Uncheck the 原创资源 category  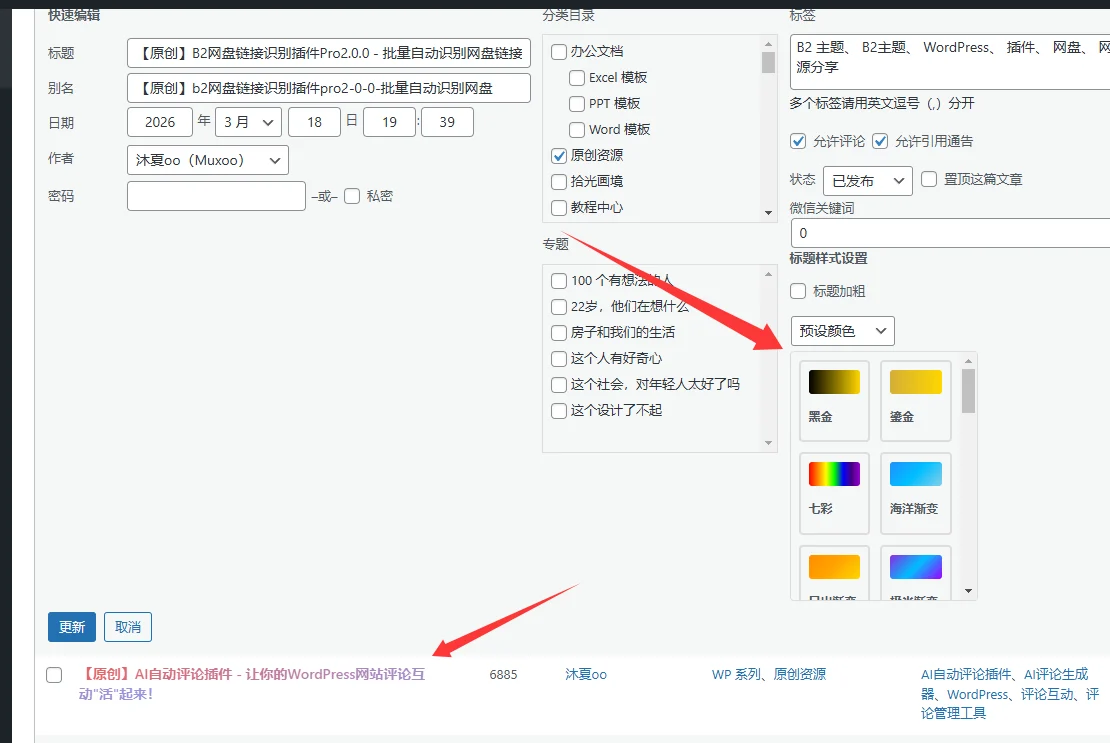(x=559, y=156)
